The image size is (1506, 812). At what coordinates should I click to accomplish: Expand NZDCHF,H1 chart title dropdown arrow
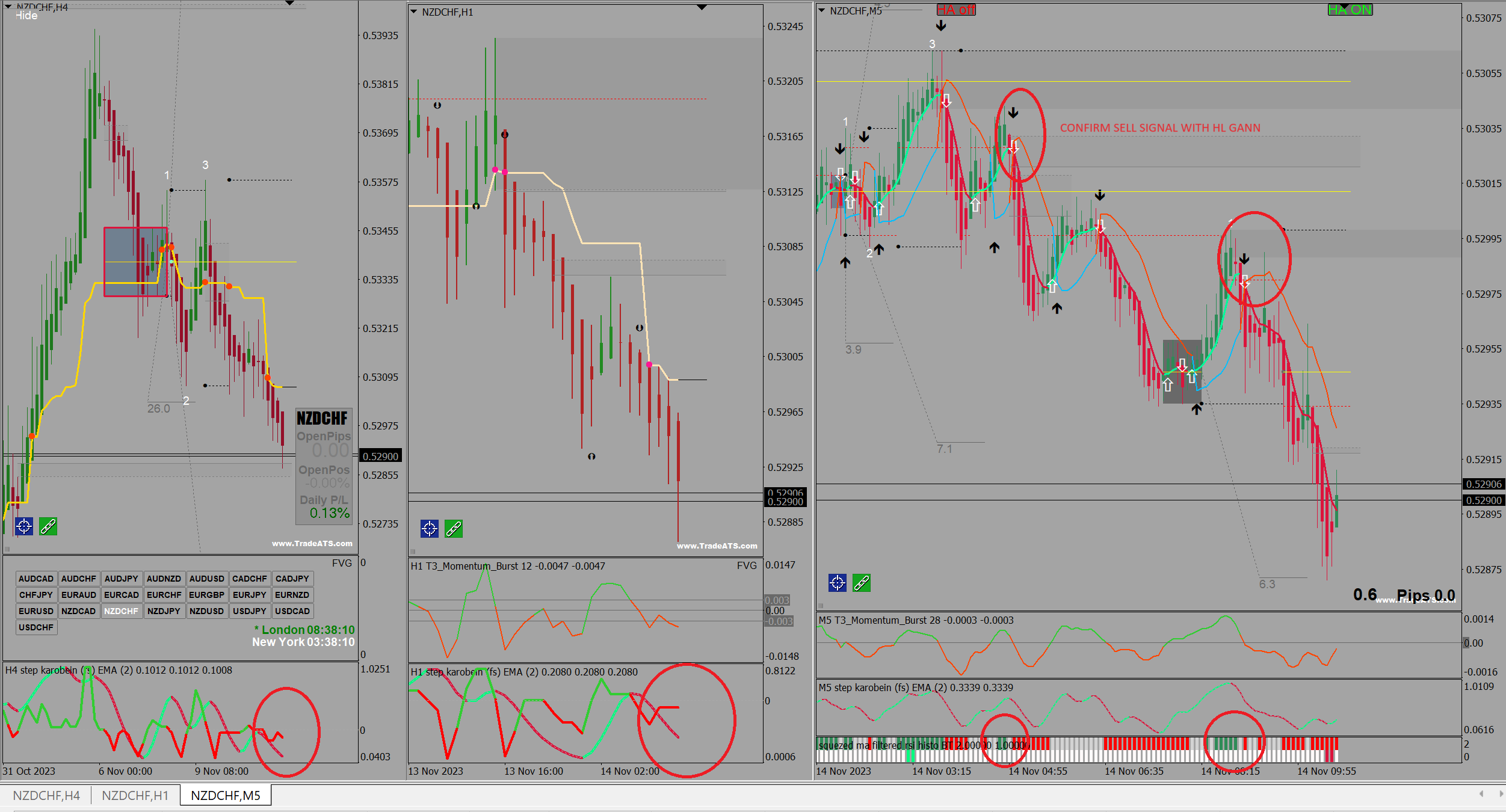pyautogui.click(x=413, y=11)
